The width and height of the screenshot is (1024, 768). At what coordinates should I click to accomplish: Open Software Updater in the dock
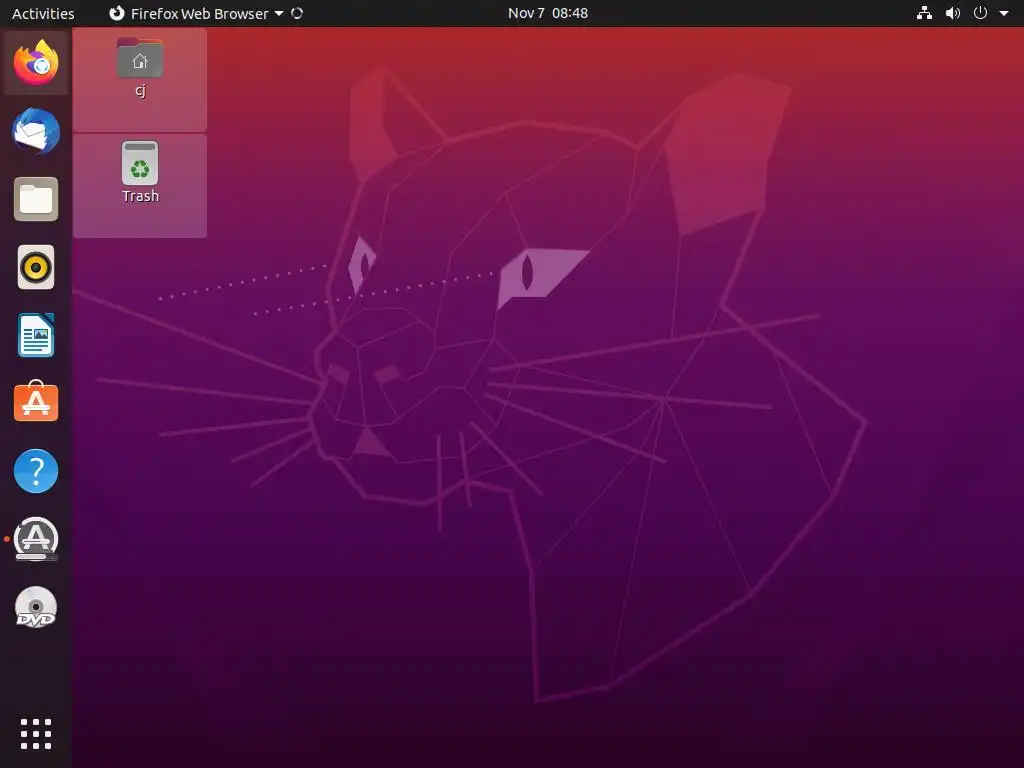click(36, 539)
